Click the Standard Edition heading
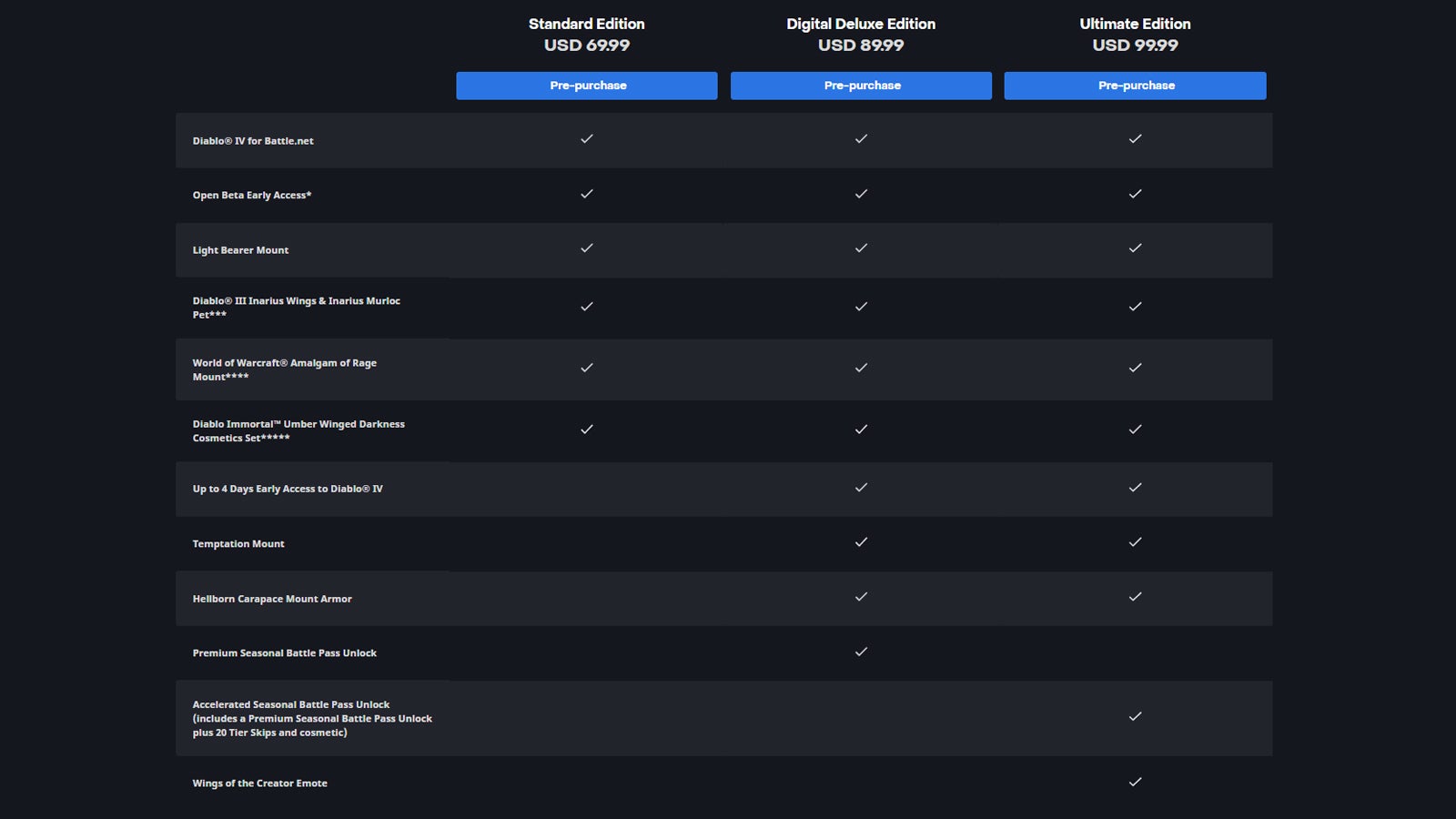This screenshot has width=1456, height=819. click(x=587, y=24)
